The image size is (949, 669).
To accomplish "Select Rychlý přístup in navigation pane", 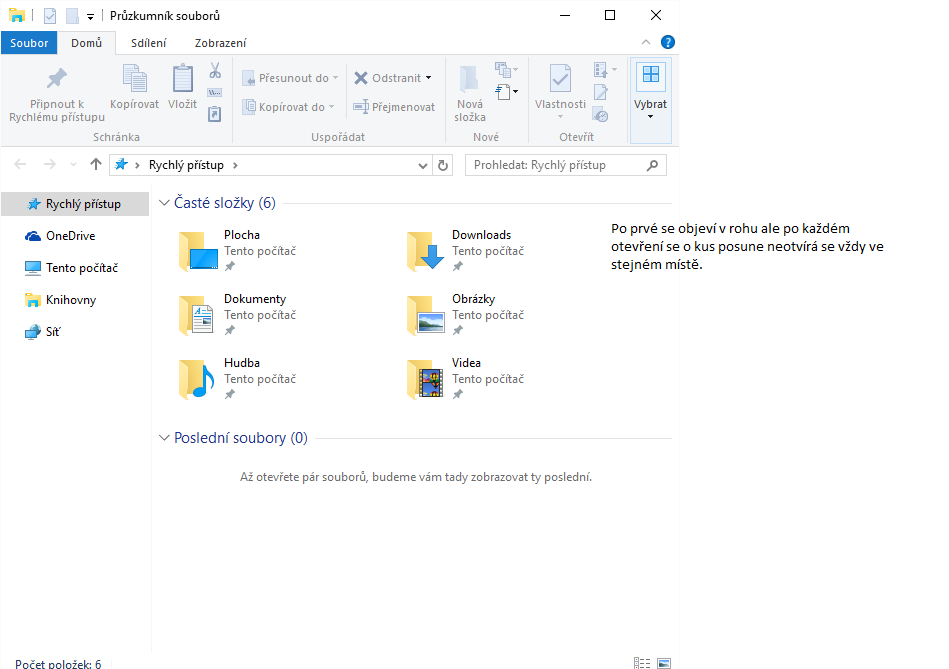I will click(x=75, y=204).
